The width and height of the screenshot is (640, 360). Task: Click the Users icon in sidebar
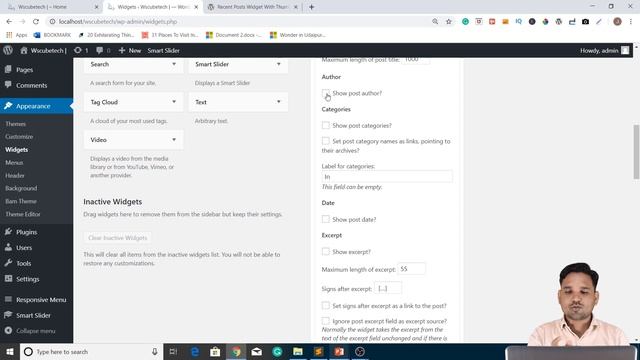click(x=8, y=247)
